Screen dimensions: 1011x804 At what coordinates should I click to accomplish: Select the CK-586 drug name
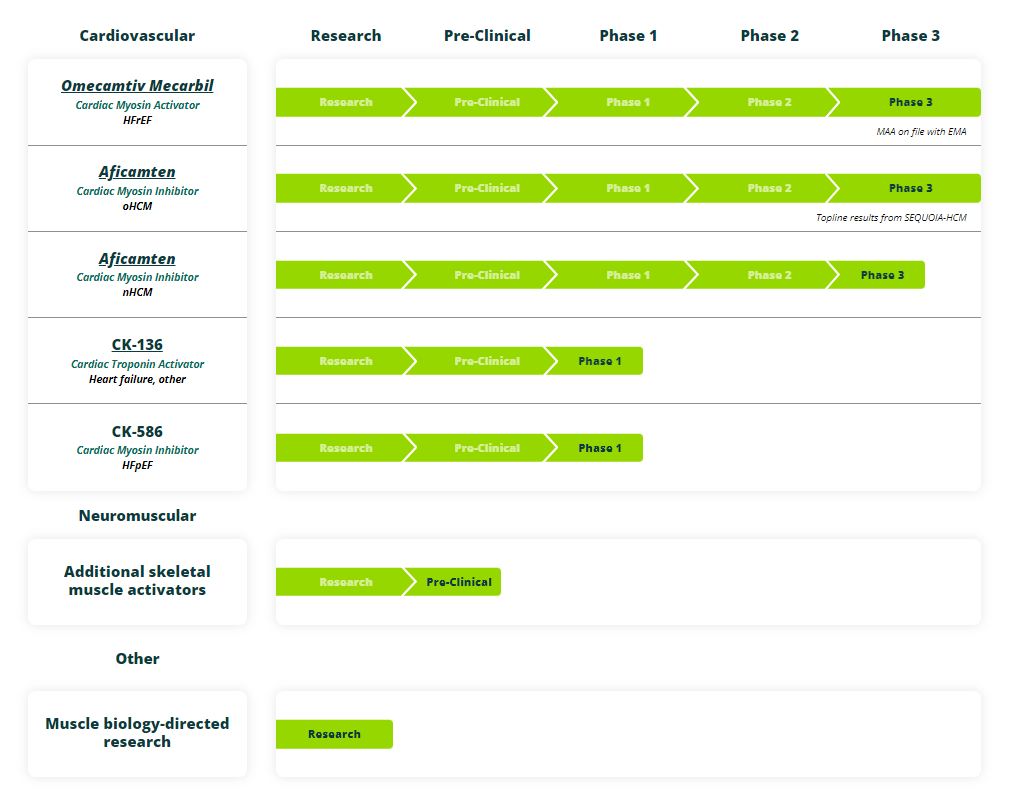pos(137,432)
